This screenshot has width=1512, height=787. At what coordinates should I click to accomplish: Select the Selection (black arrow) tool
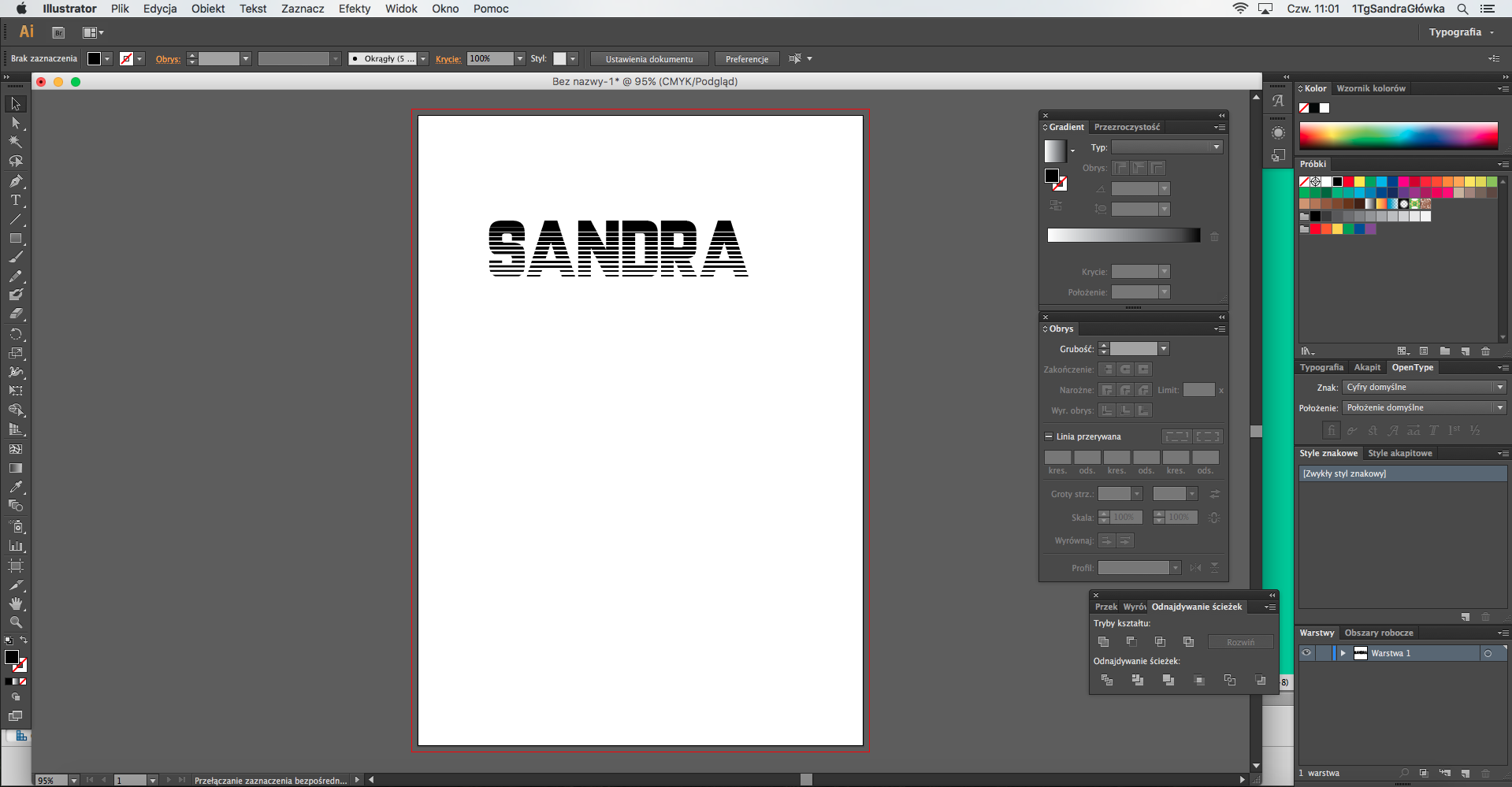(16, 104)
